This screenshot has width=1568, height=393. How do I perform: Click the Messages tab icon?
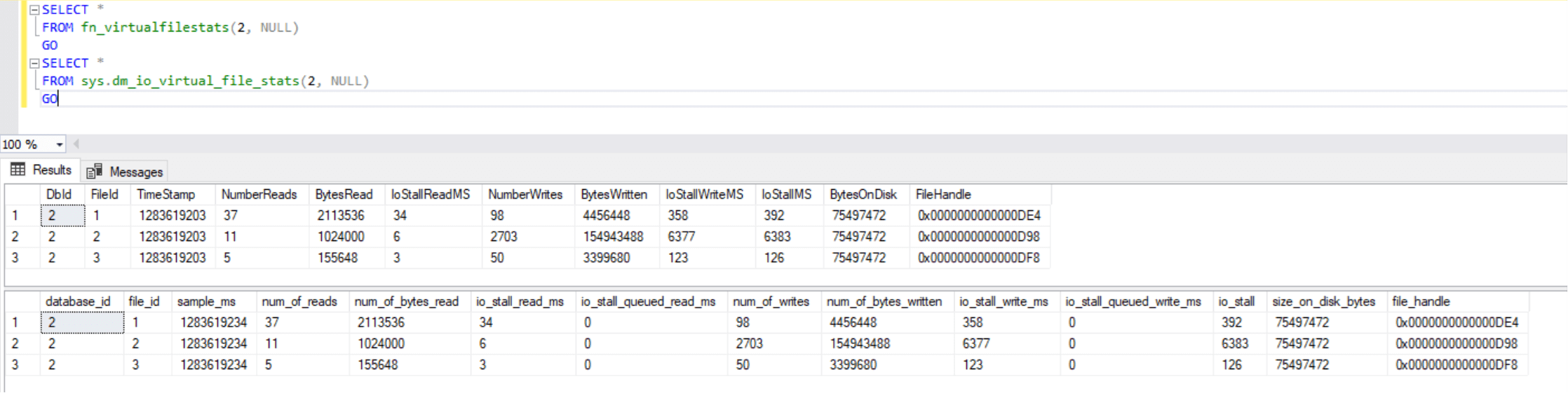94,172
